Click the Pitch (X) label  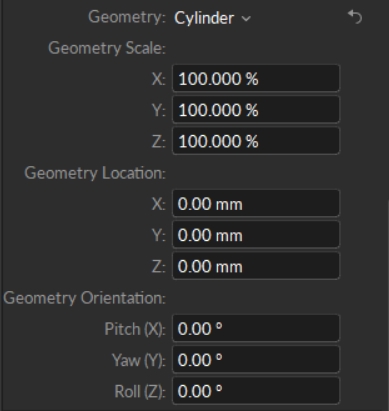tap(135, 329)
